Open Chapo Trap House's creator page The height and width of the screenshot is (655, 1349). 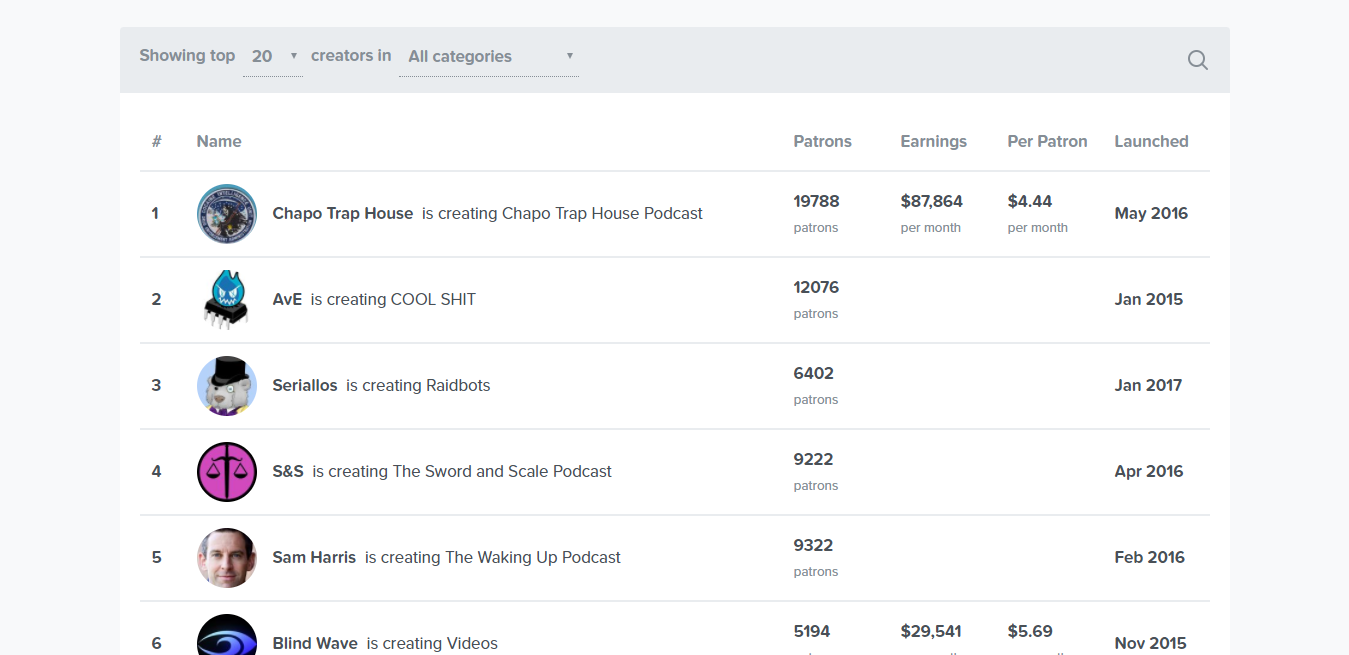343,213
